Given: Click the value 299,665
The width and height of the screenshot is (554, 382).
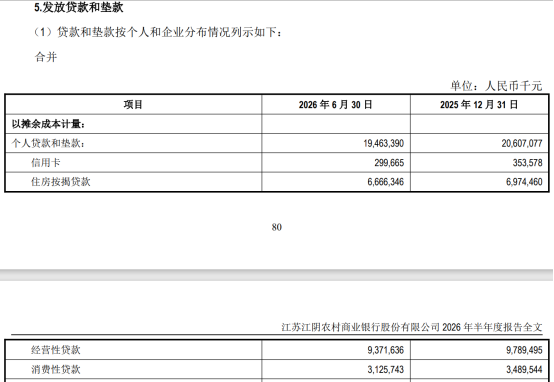Looking at the screenshot, I should tap(389, 163).
